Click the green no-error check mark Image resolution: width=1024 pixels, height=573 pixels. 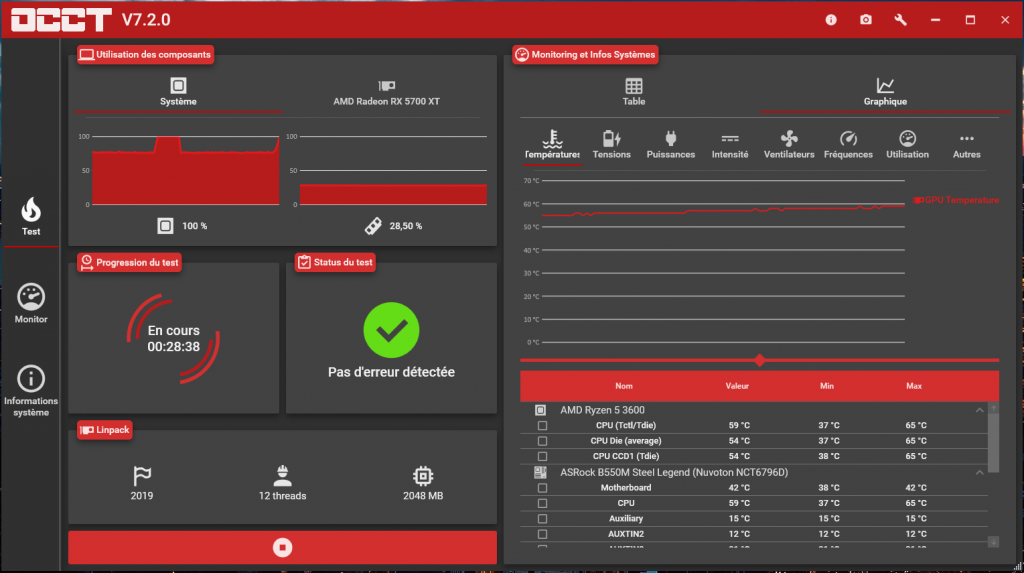pyautogui.click(x=391, y=330)
